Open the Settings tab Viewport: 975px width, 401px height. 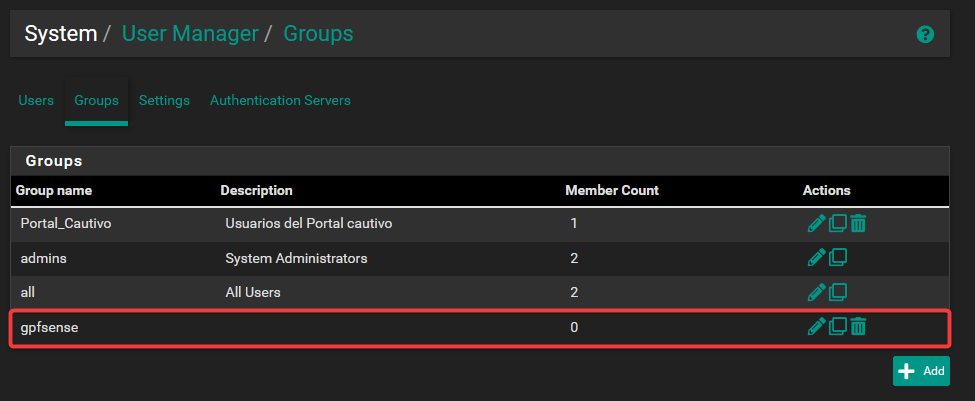click(x=164, y=101)
